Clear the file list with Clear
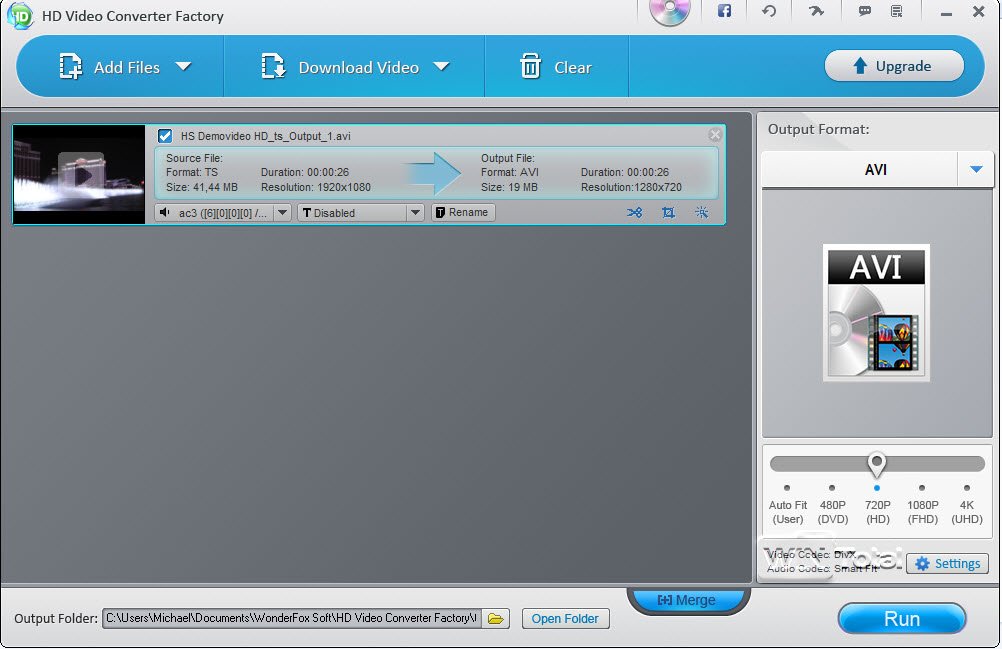The image size is (1002, 649). [x=556, y=66]
